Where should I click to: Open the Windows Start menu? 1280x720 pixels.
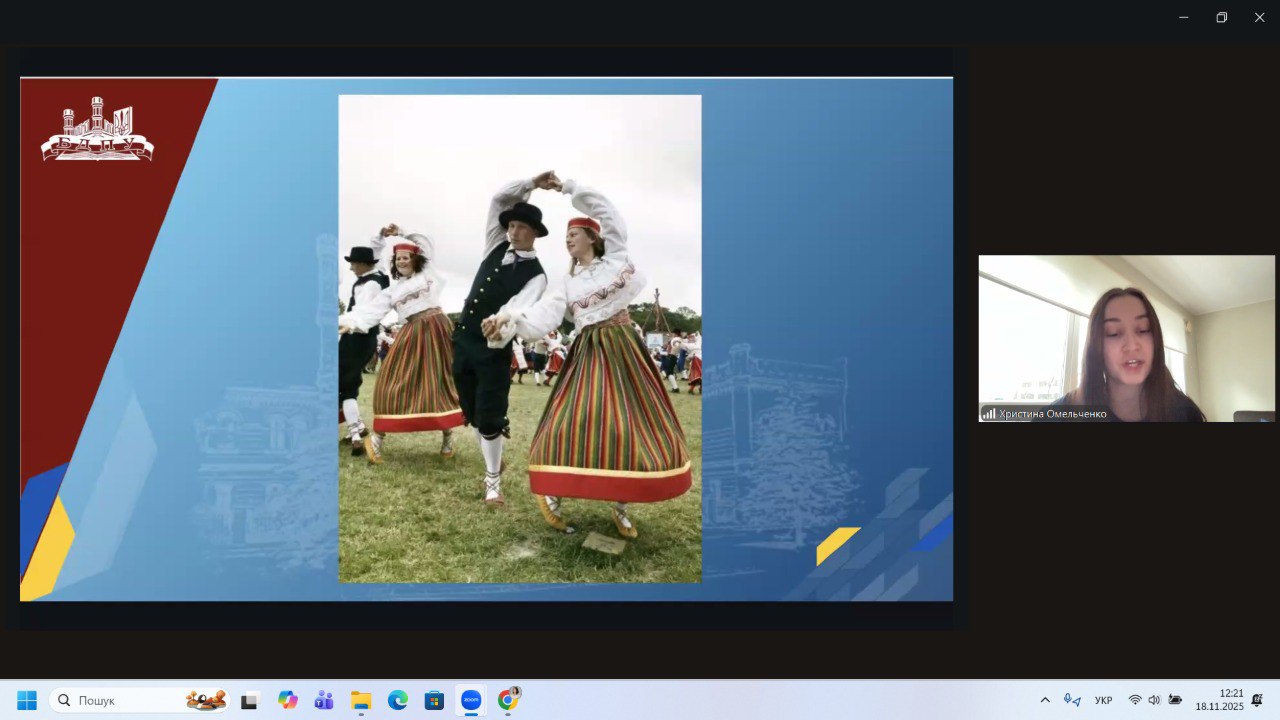(x=27, y=700)
